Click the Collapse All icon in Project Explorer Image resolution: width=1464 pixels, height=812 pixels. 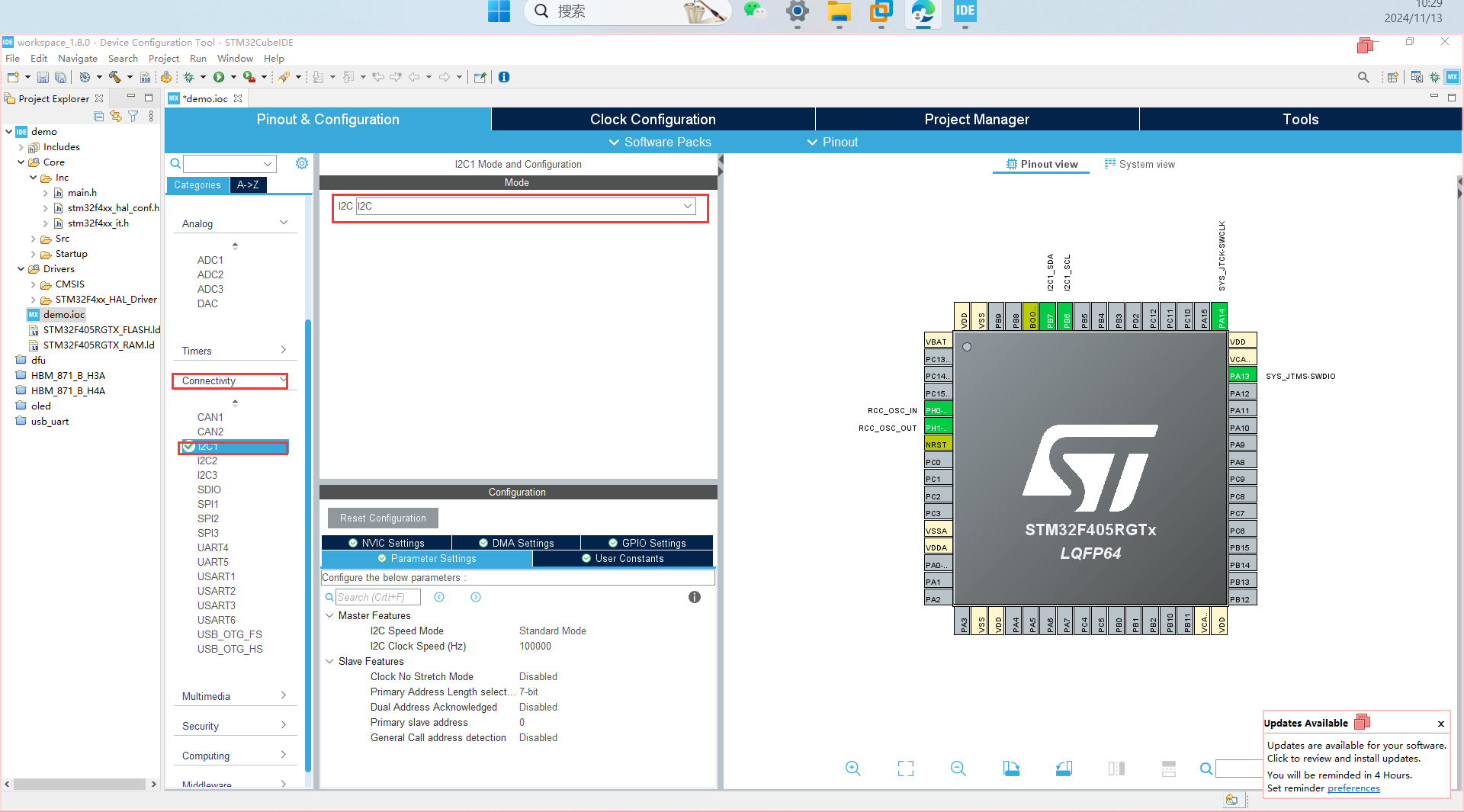tap(98, 116)
